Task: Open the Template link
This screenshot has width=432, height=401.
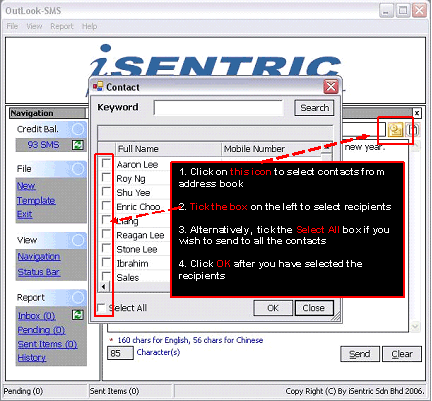Action: click(36, 200)
